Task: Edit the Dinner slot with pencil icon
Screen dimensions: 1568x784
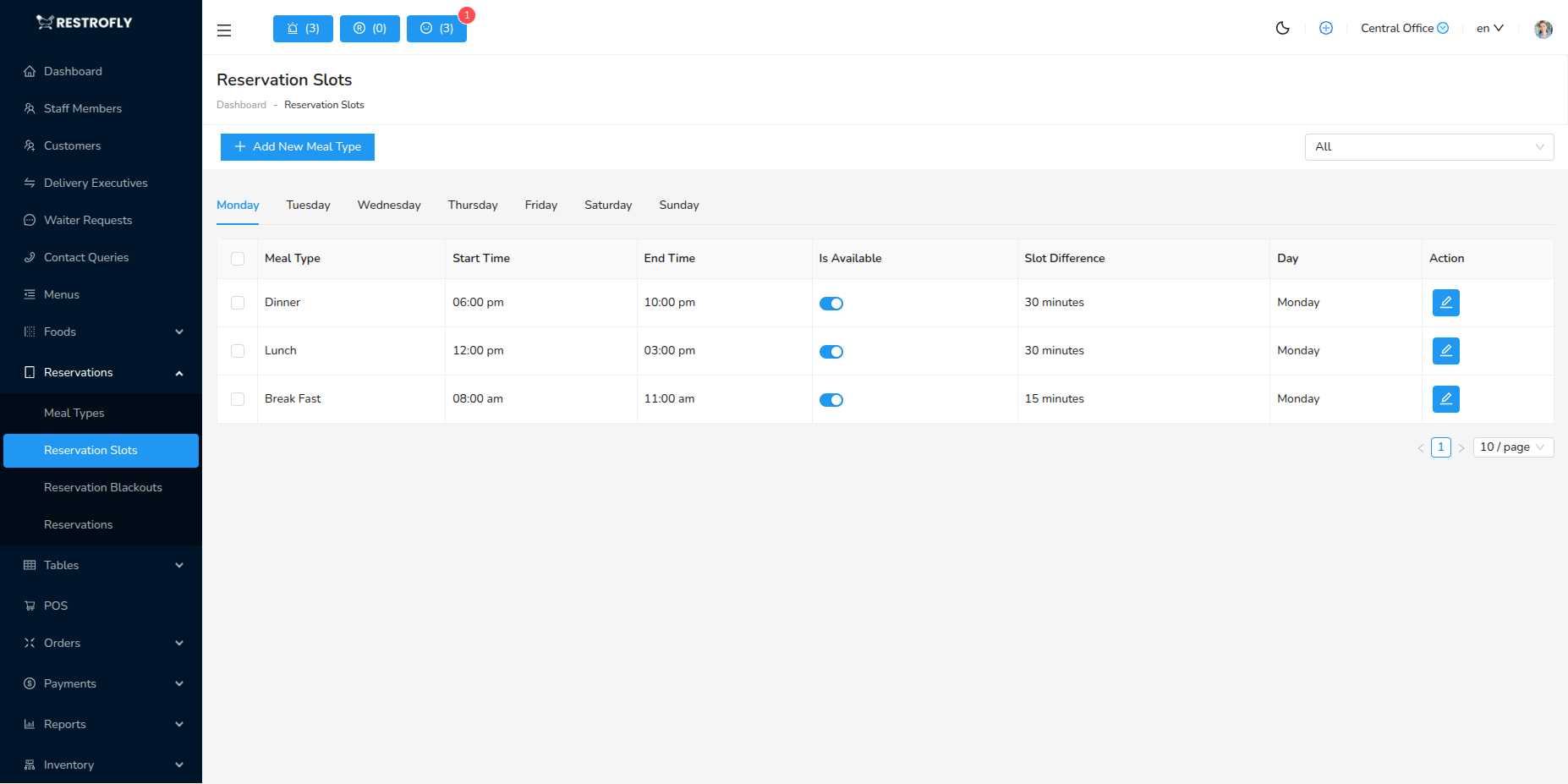Action: point(1445,302)
